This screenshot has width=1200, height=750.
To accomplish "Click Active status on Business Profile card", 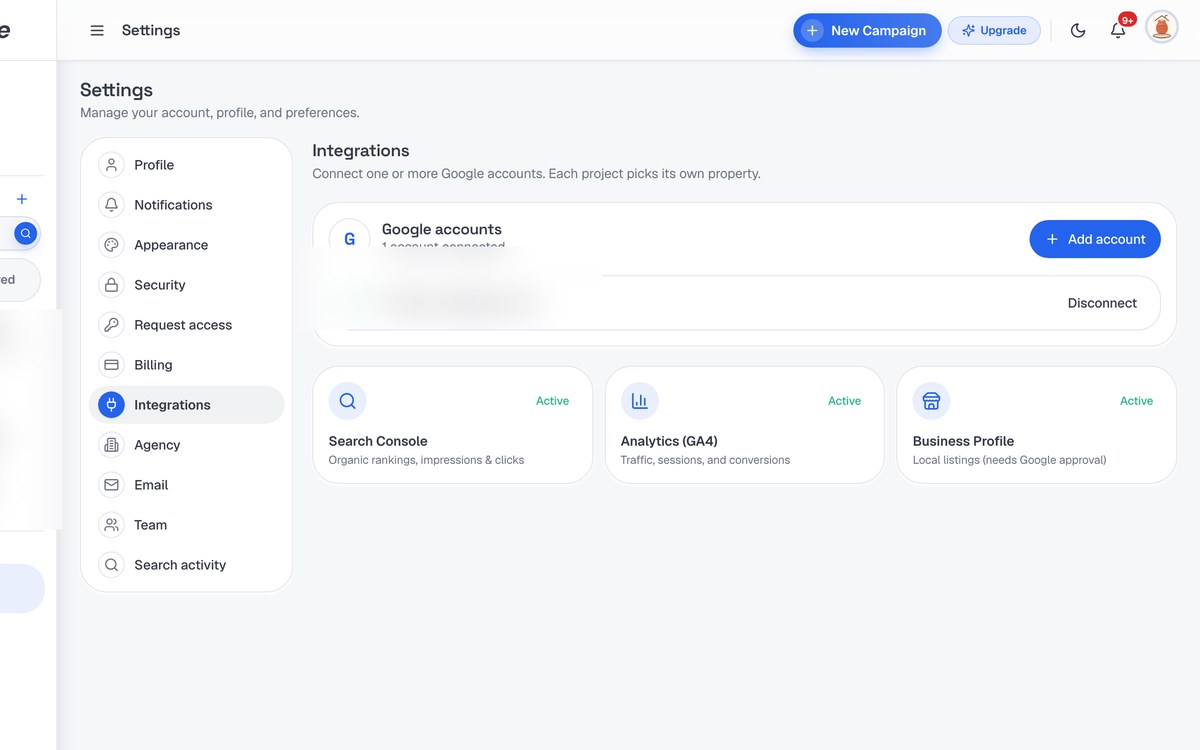I will tap(1136, 401).
